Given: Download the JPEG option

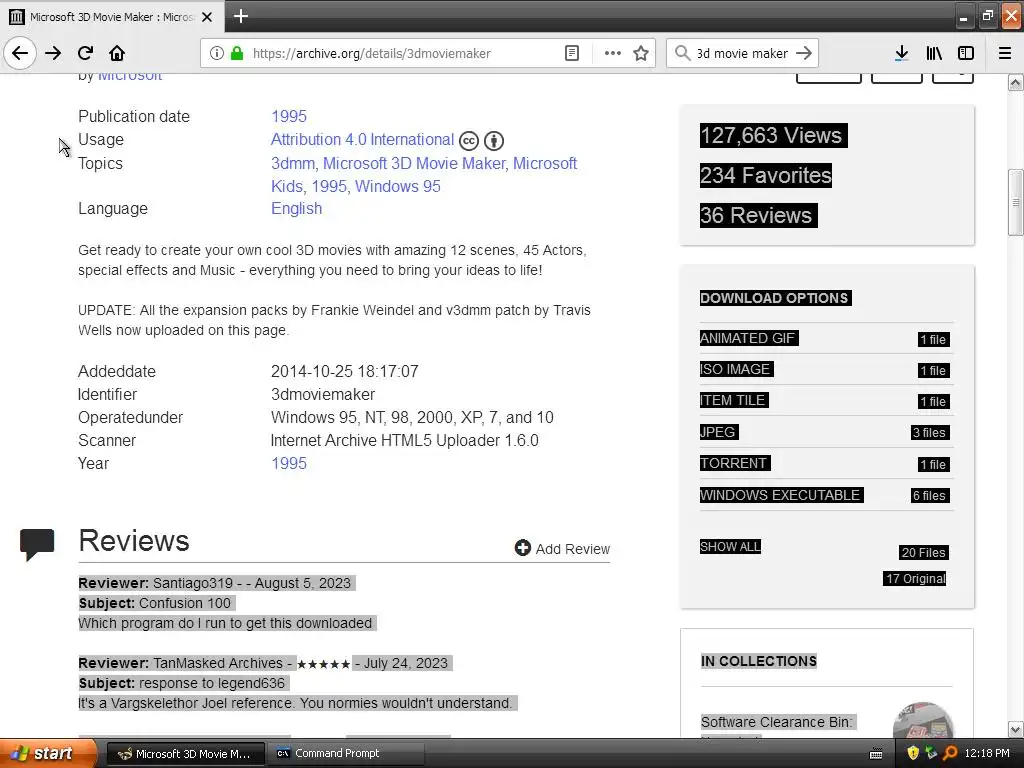Looking at the screenshot, I should (x=719, y=432).
